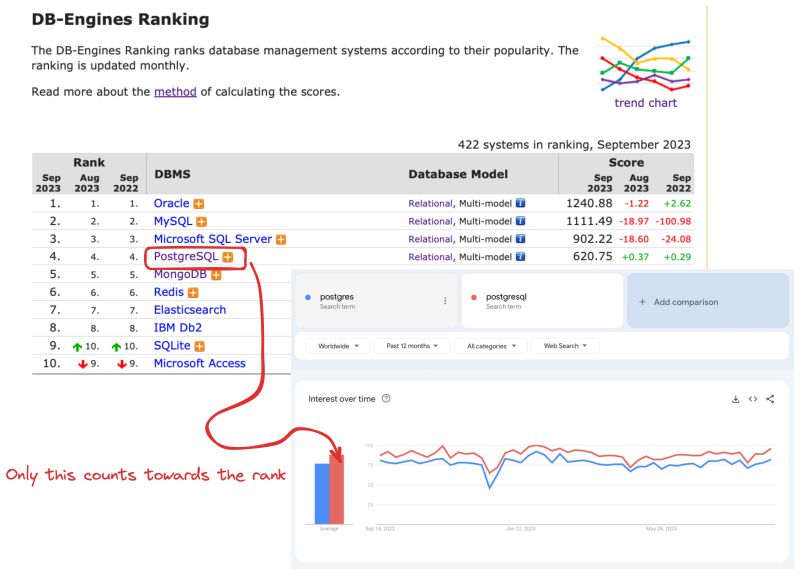Click the trend chart link text
The image size is (800, 575).
click(645, 103)
